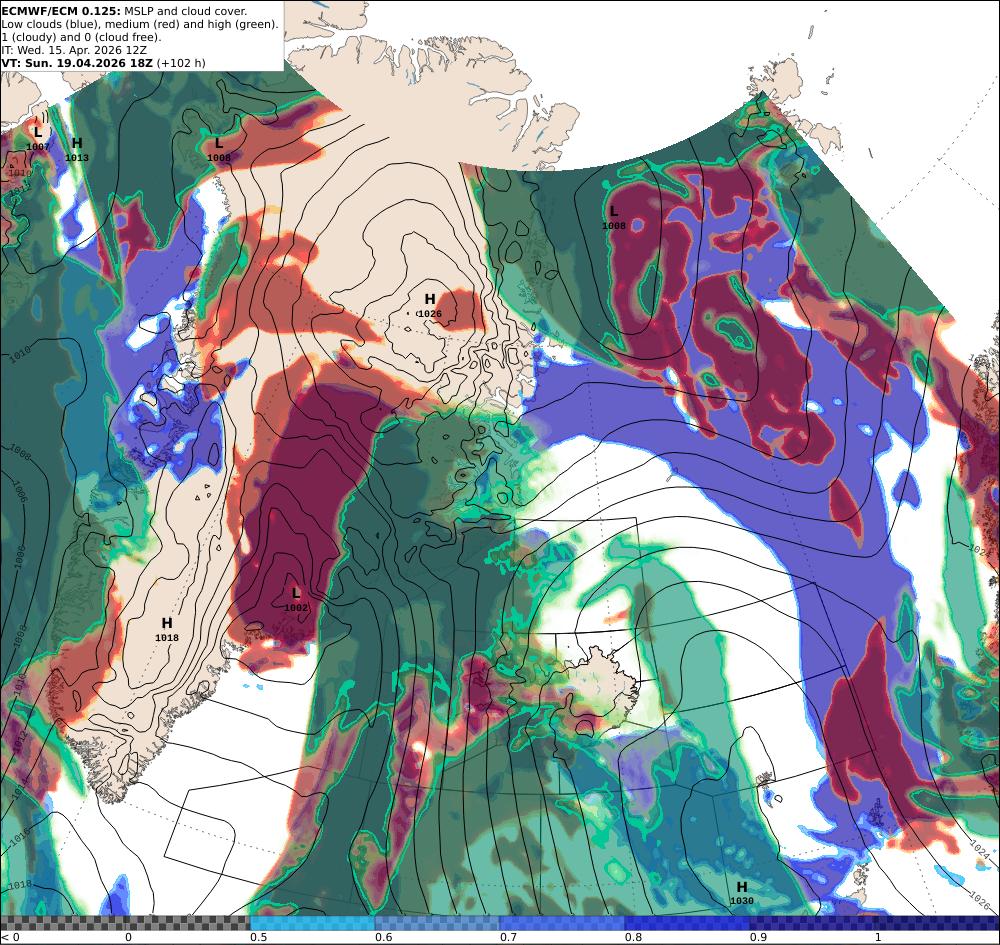
Task: Click the 1018 value under the southern Greenland H
Action: (167, 638)
